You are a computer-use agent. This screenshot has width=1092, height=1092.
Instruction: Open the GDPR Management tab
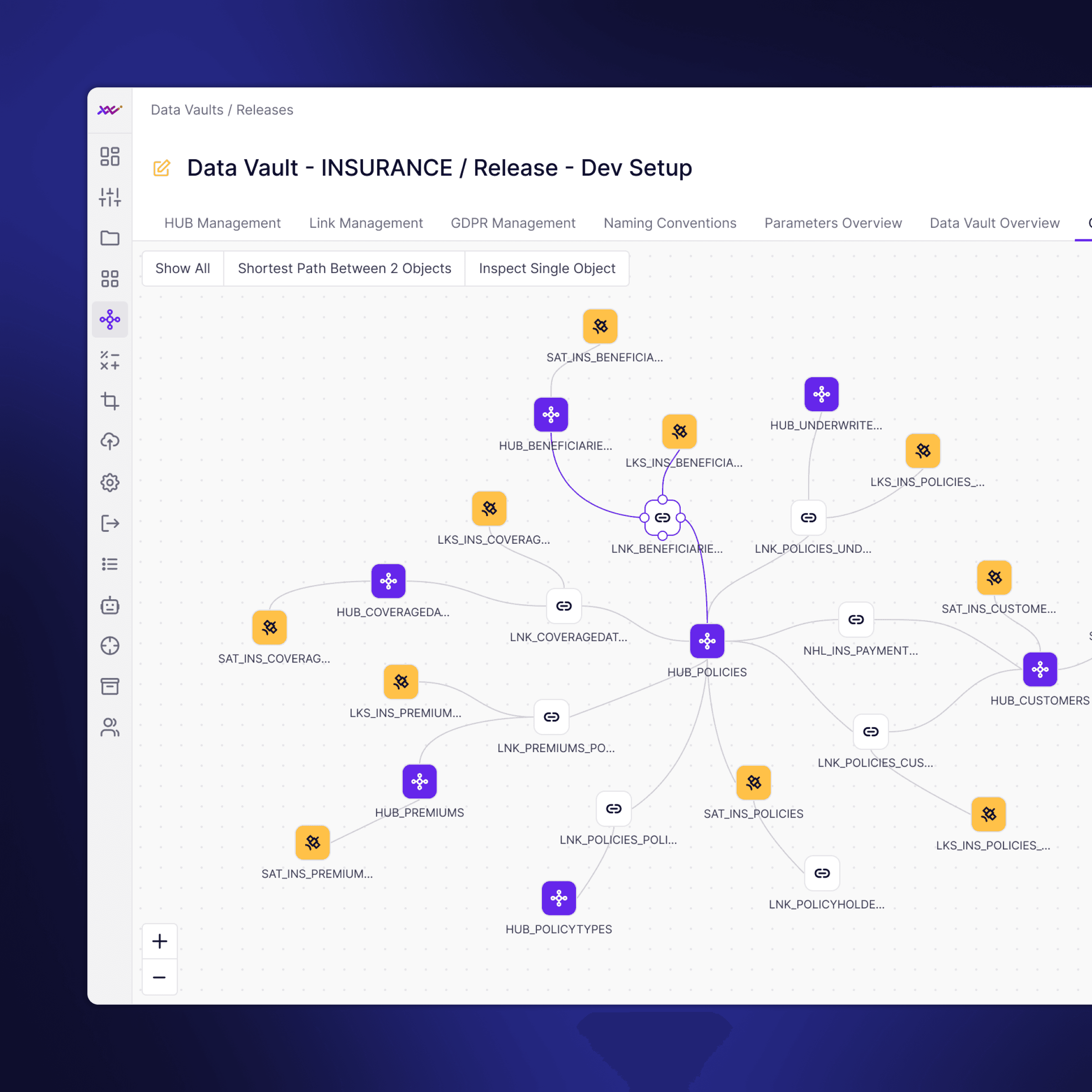pyautogui.click(x=513, y=223)
